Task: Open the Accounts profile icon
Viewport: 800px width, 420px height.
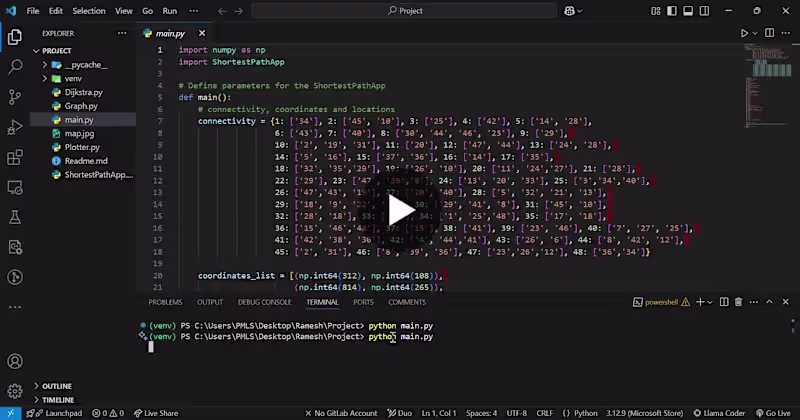Action: tap(15, 361)
